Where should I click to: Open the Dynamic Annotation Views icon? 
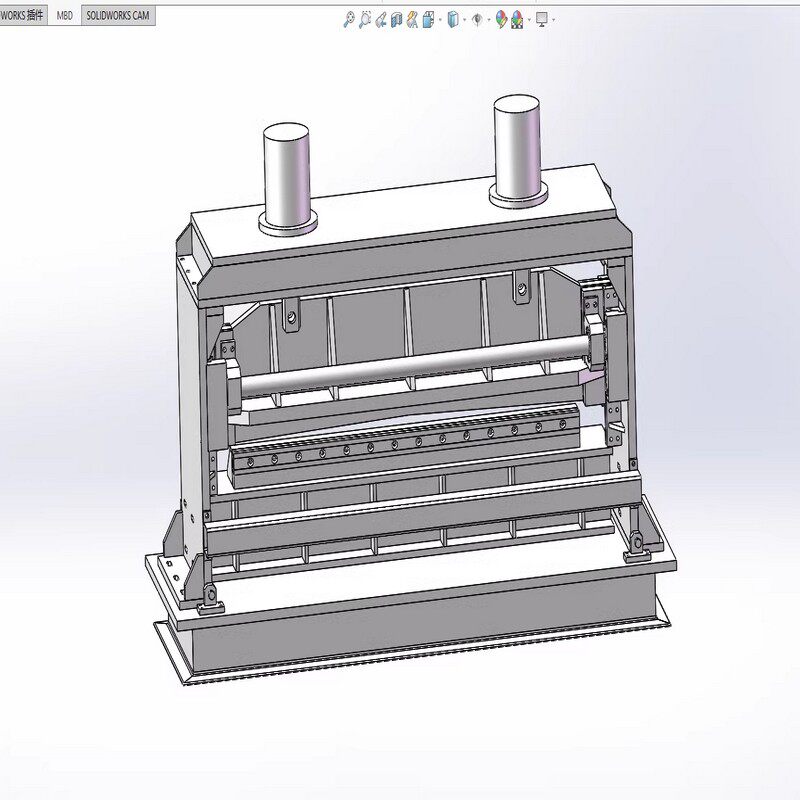click(x=412, y=20)
